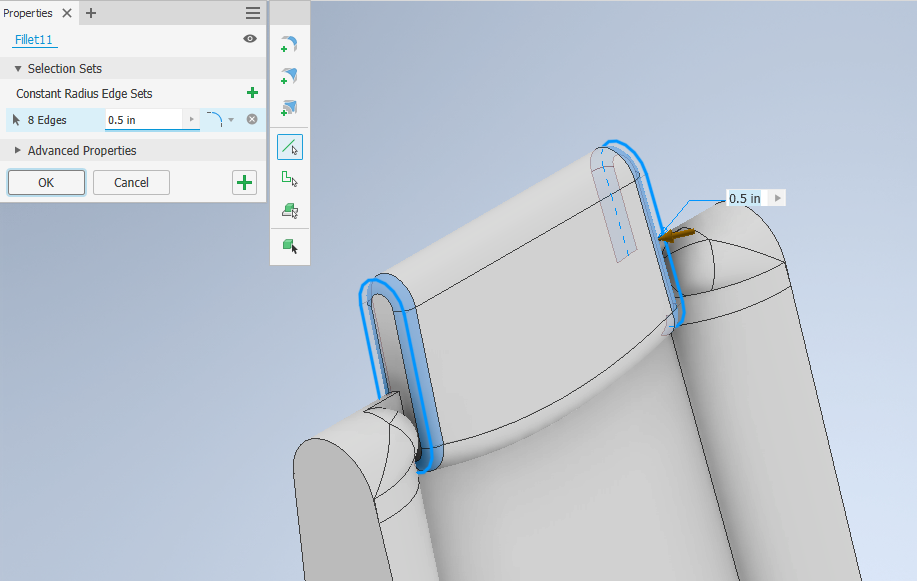
Task: Open viewport radius value flyout arrow
Action: click(778, 198)
